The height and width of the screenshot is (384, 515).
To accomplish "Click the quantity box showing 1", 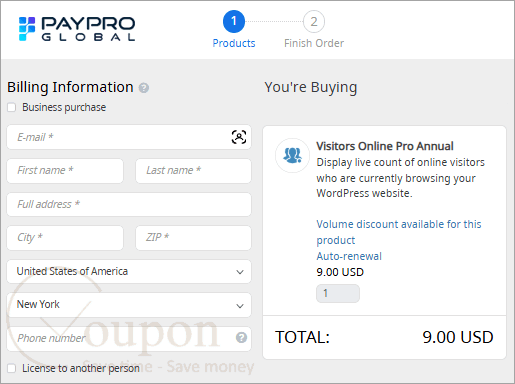I will click(x=338, y=293).
